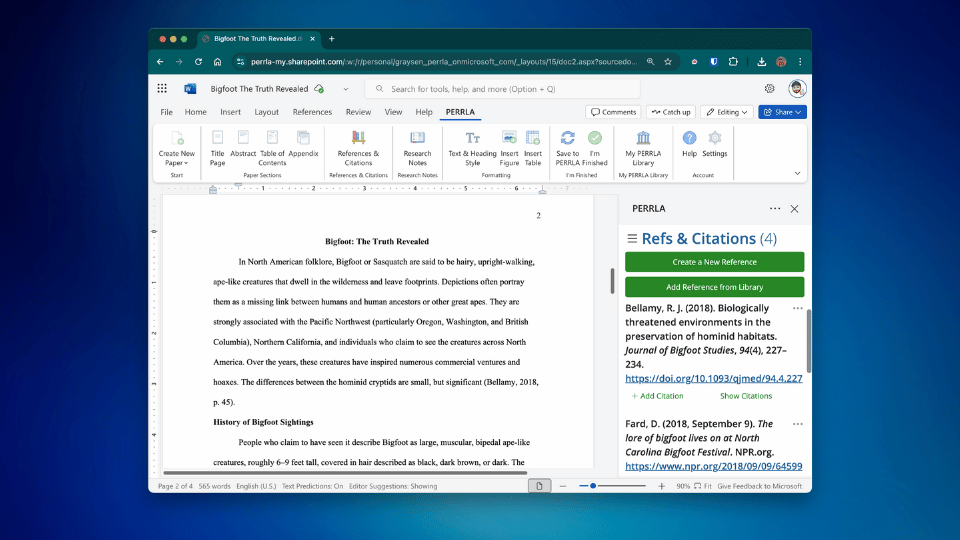Screen dimensions: 960x540
Task: Click Insert Table in ribbon
Action: pyautogui.click(x=533, y=148)
